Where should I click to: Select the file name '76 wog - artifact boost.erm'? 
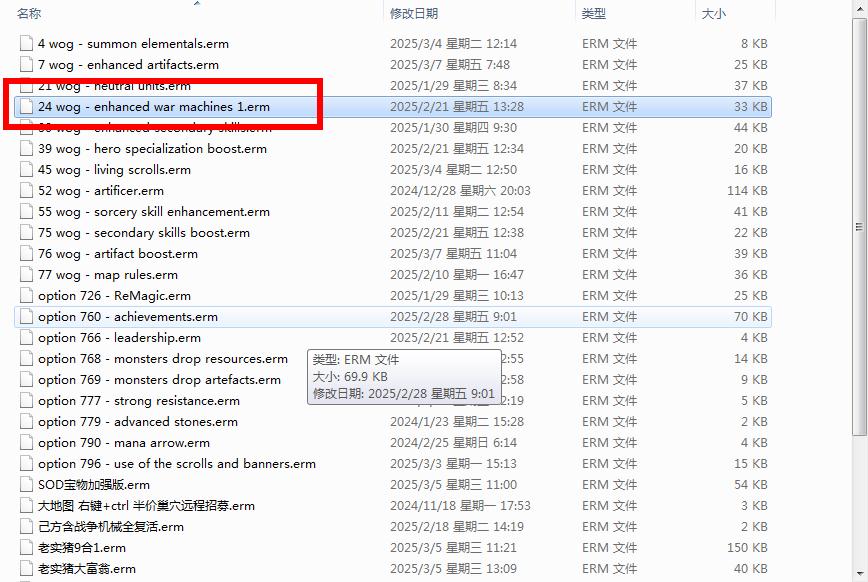[118, 254]
